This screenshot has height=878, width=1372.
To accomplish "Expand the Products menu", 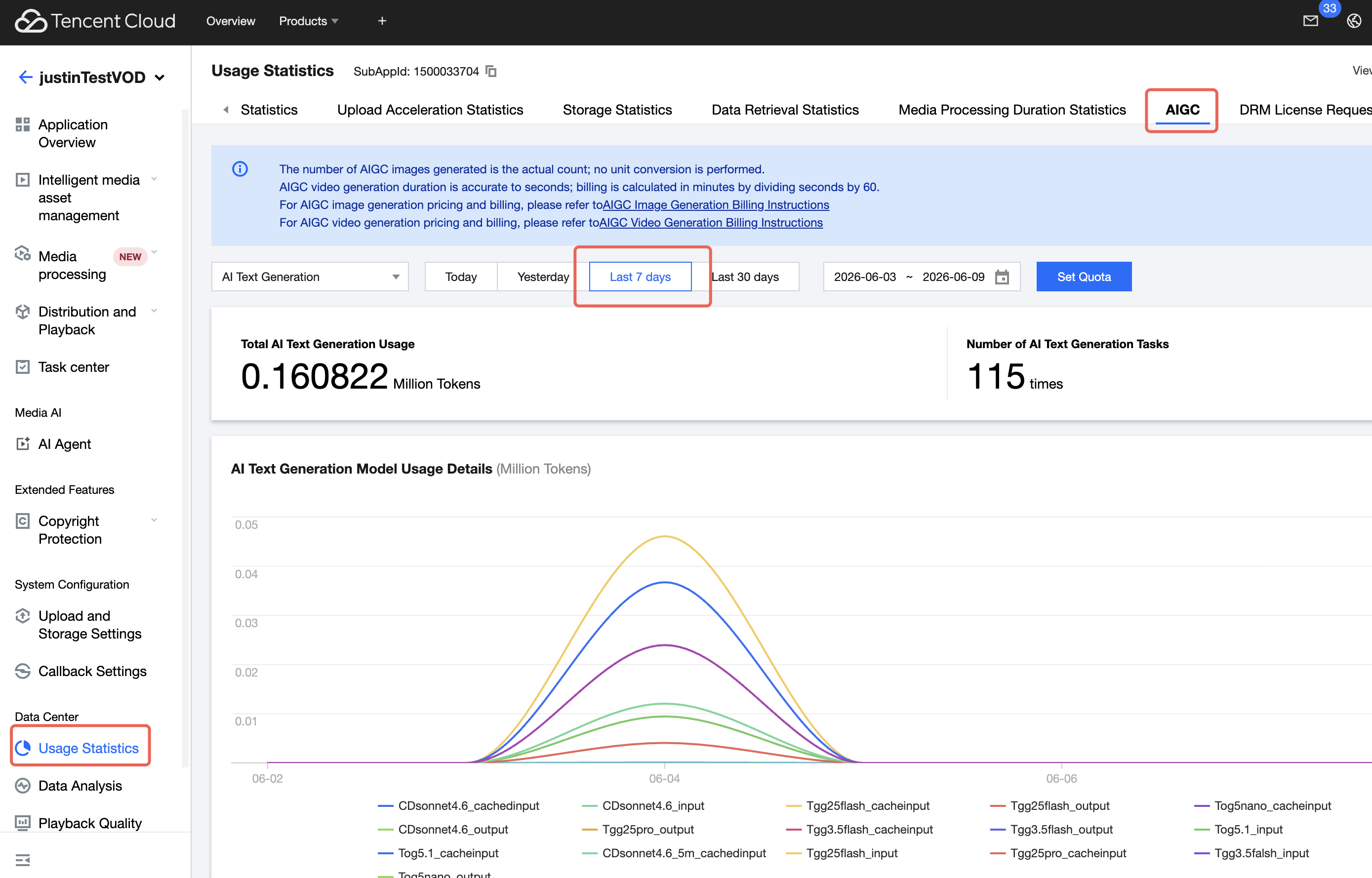I will pos(309,21).
